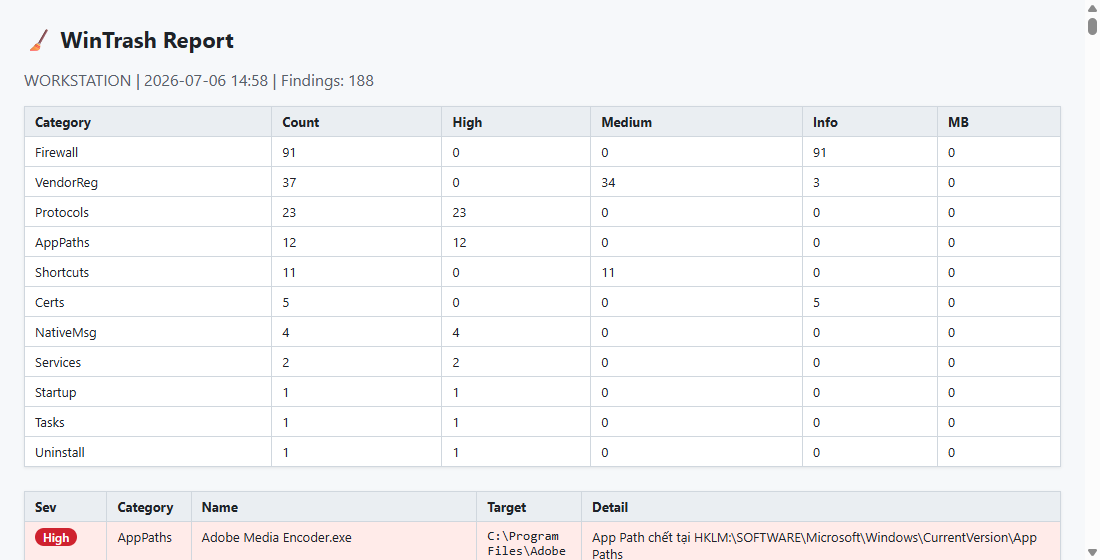The image size is (1100, 560).
Task: Click the 'Findings: 188' summary line
Action: [199, 81]
